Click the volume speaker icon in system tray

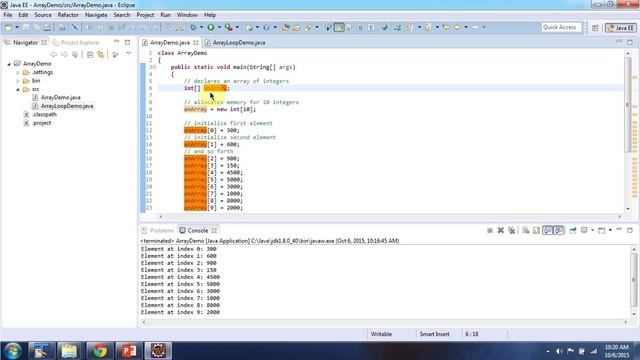(559, 351)
